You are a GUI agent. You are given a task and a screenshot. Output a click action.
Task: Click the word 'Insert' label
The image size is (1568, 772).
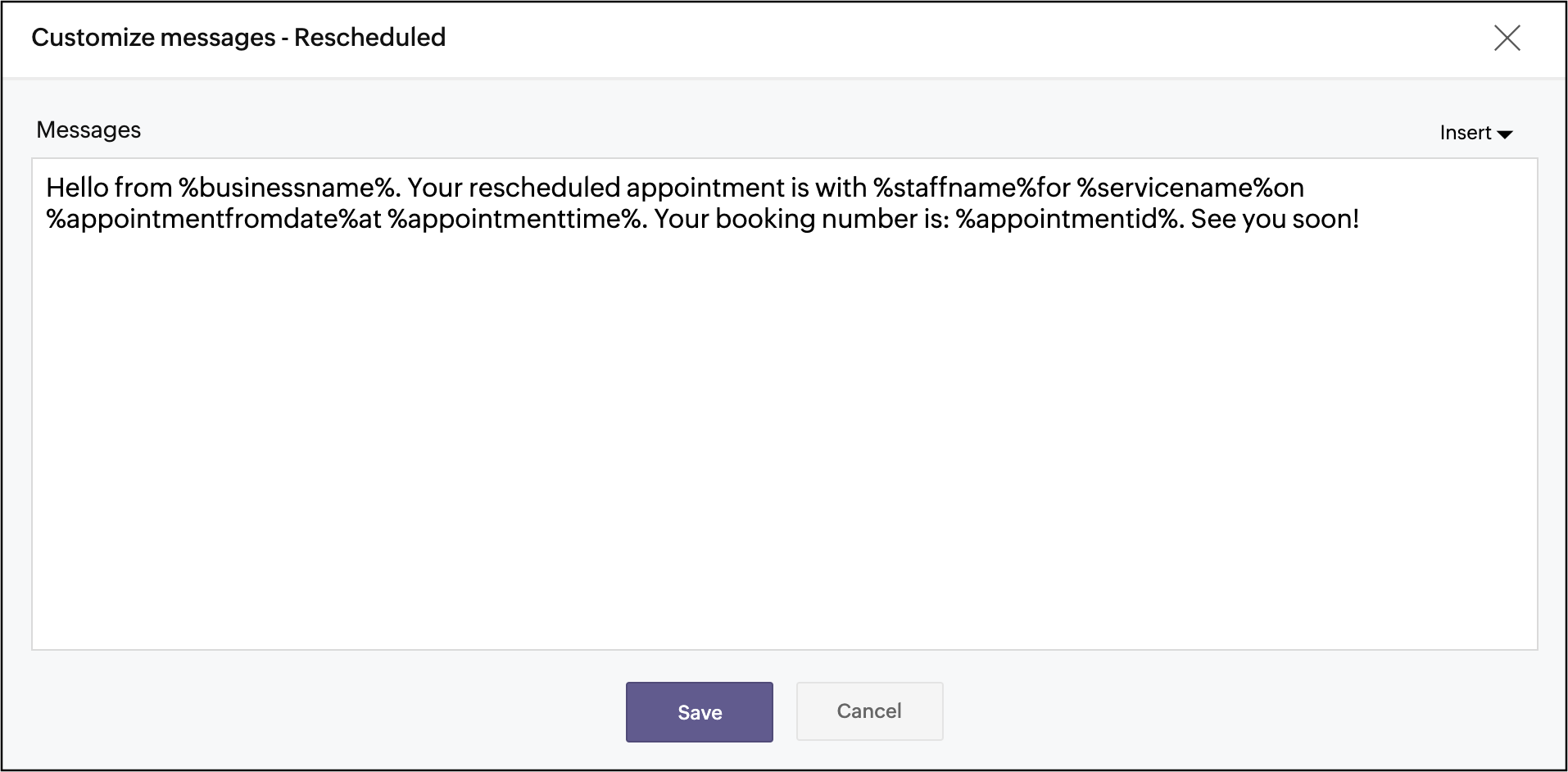(x=1465, y=133)
